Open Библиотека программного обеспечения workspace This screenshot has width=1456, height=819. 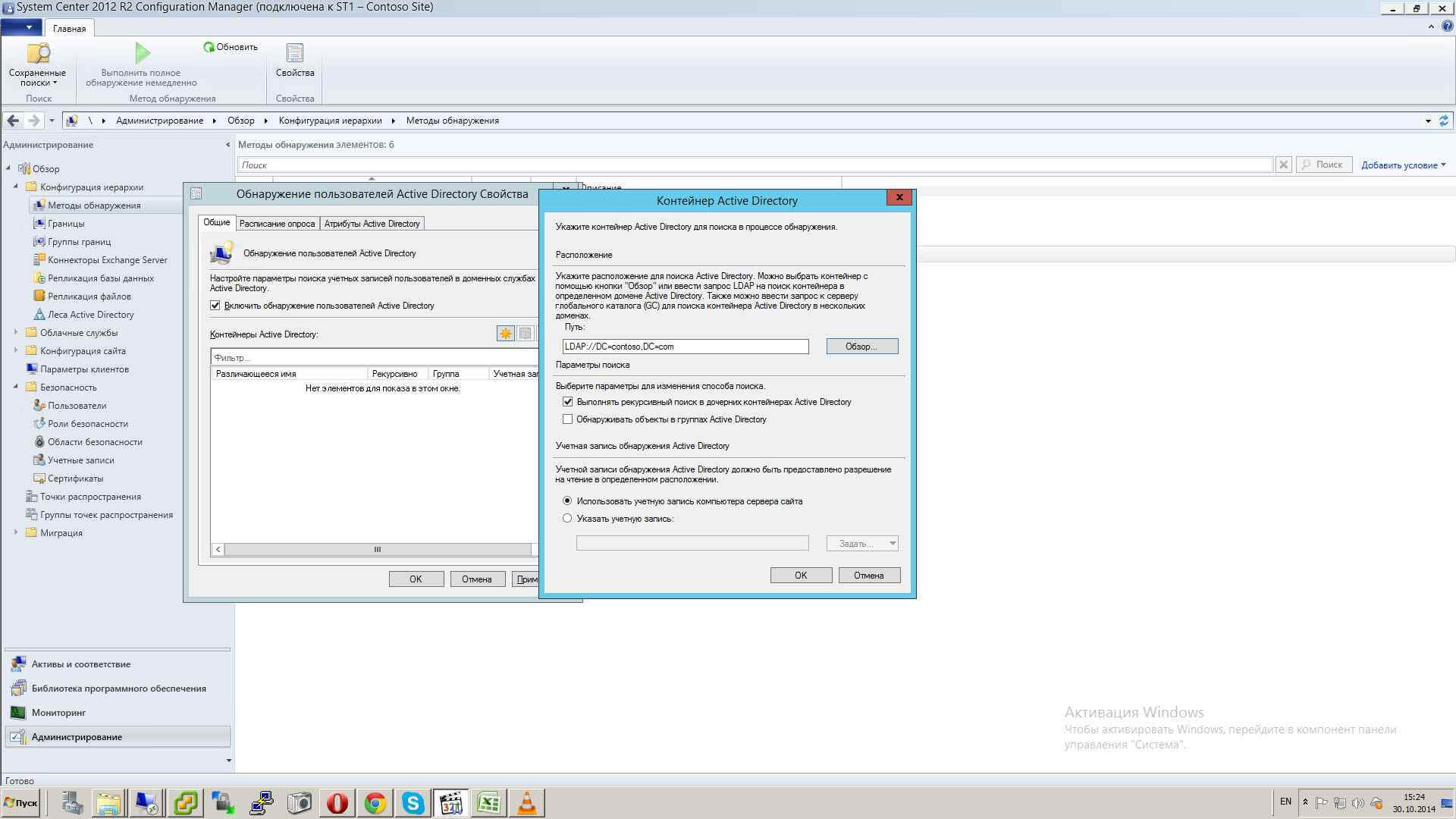(118, 689)
